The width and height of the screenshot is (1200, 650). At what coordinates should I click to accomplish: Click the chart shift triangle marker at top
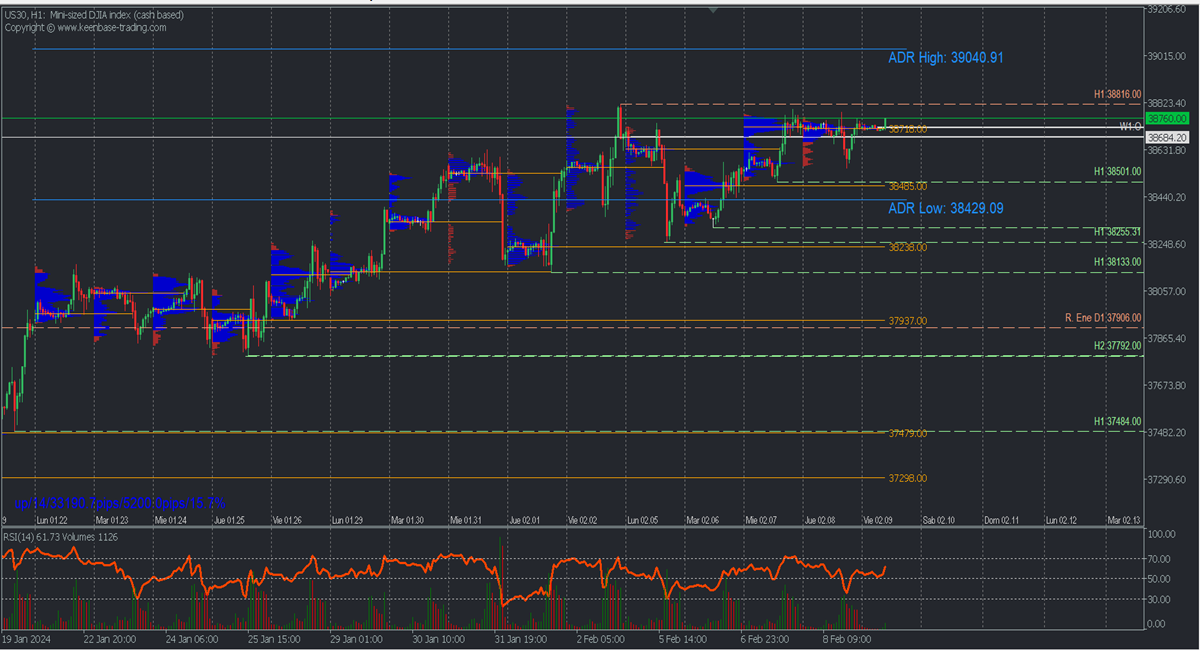713,9
